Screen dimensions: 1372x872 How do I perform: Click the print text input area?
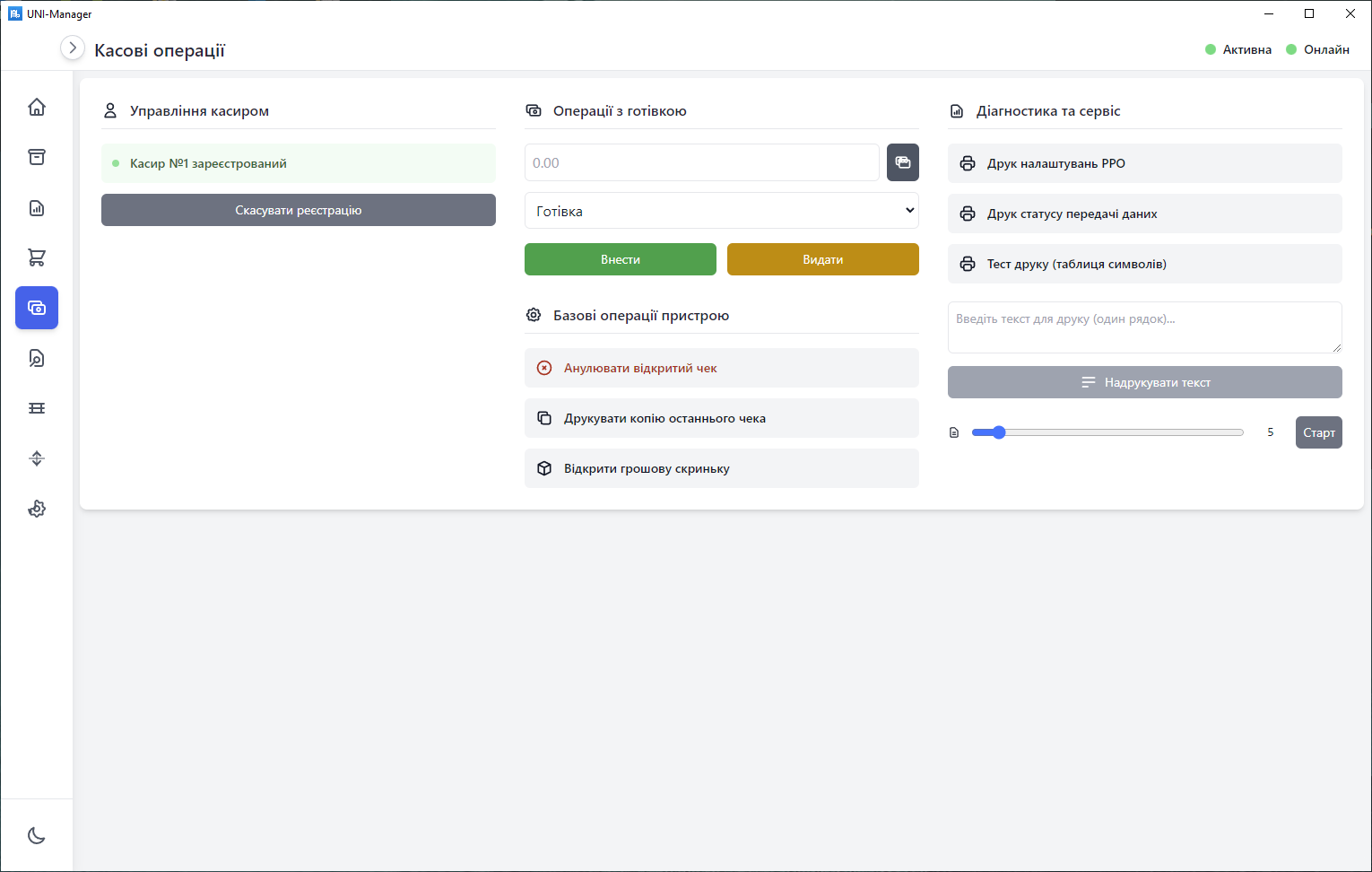pyautogui.click(x=1145, y=327)
